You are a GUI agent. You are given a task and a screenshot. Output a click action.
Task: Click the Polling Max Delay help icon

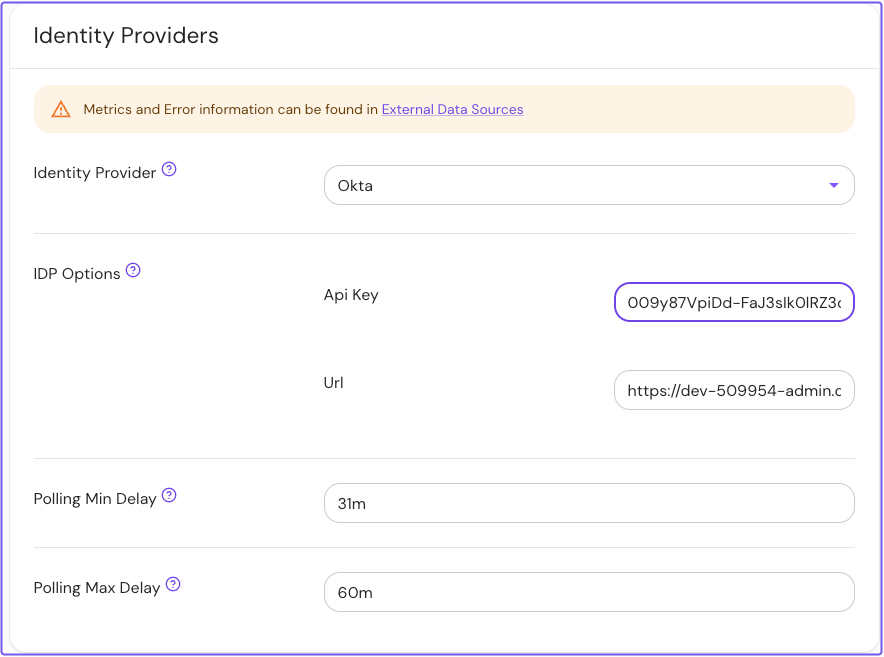(172, 583)
